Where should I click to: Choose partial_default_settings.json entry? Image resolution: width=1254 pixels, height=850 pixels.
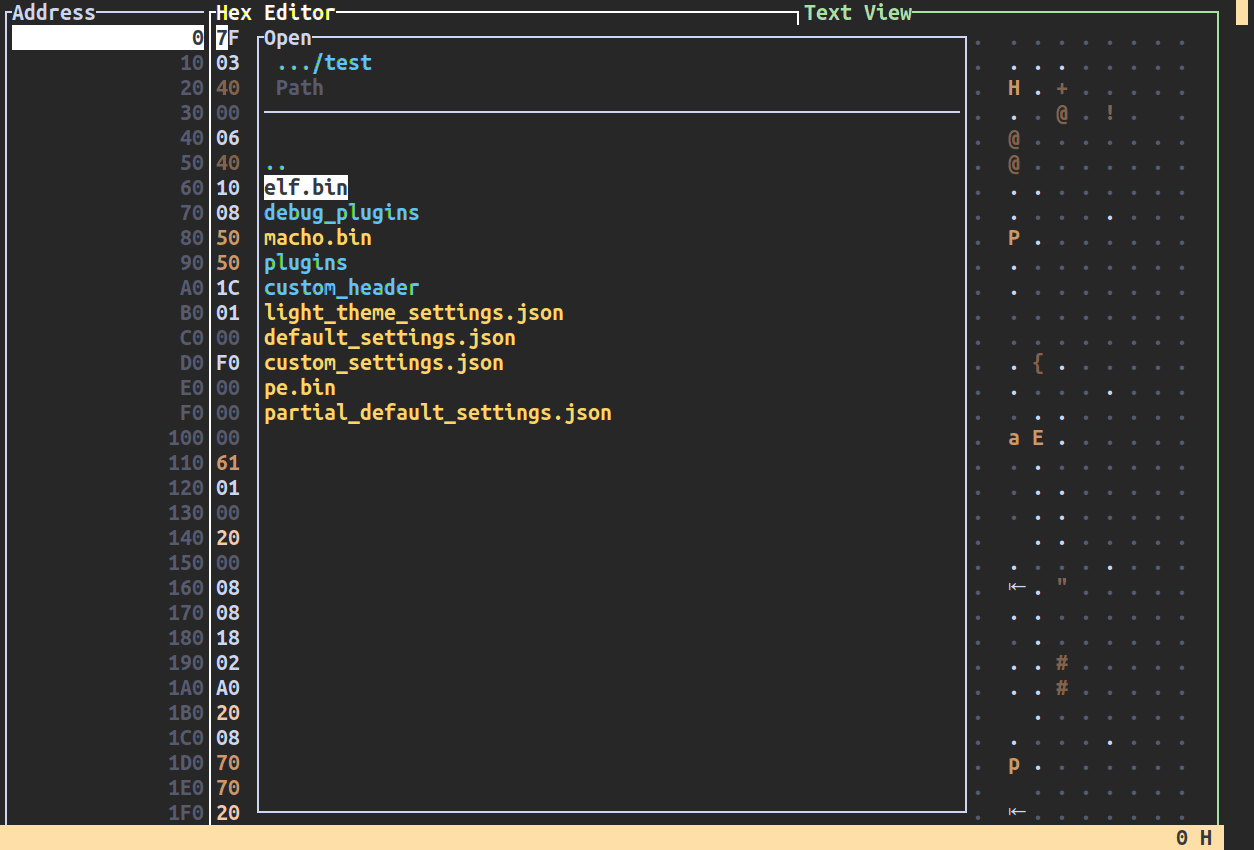[437, 413]
